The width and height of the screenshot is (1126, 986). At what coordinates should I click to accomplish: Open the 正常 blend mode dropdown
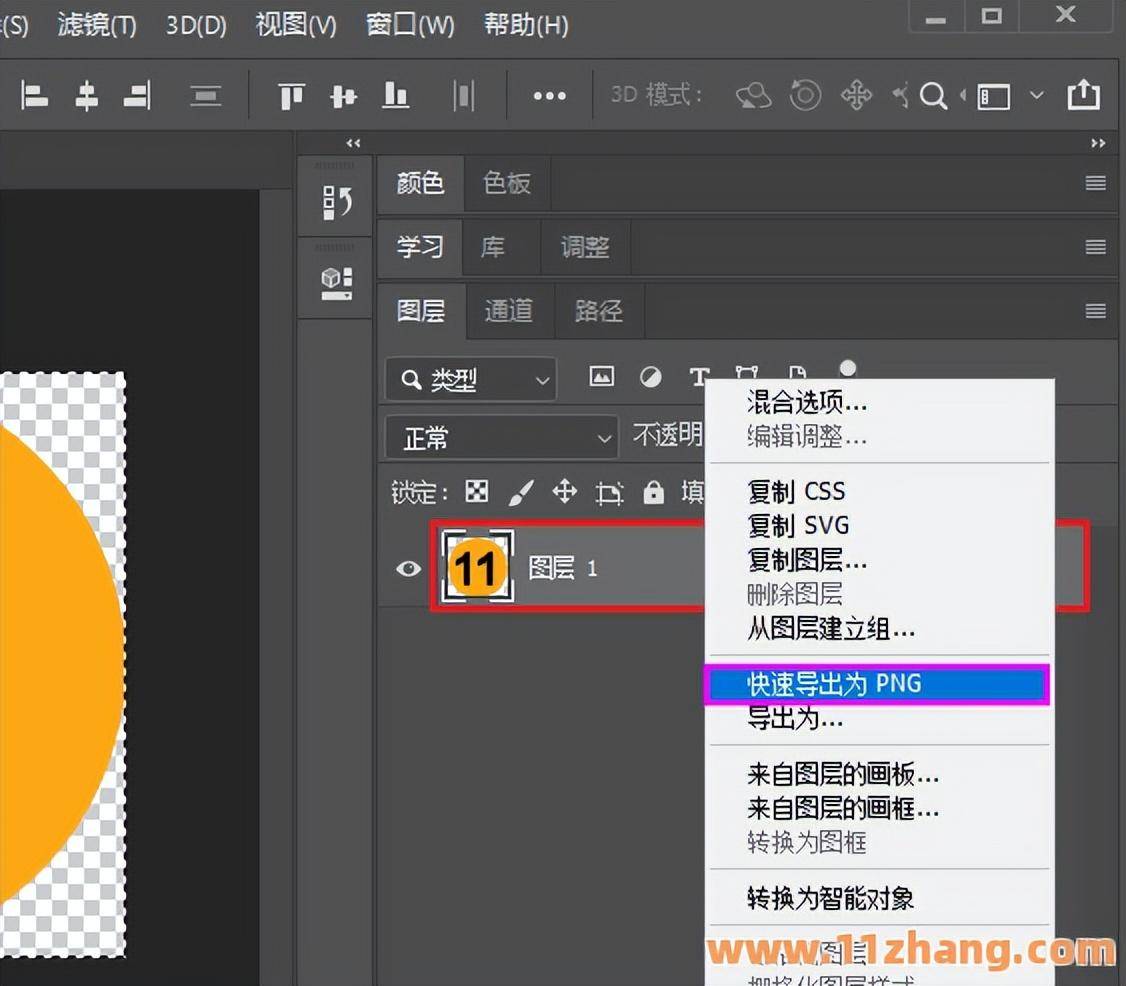coord(502,437)
